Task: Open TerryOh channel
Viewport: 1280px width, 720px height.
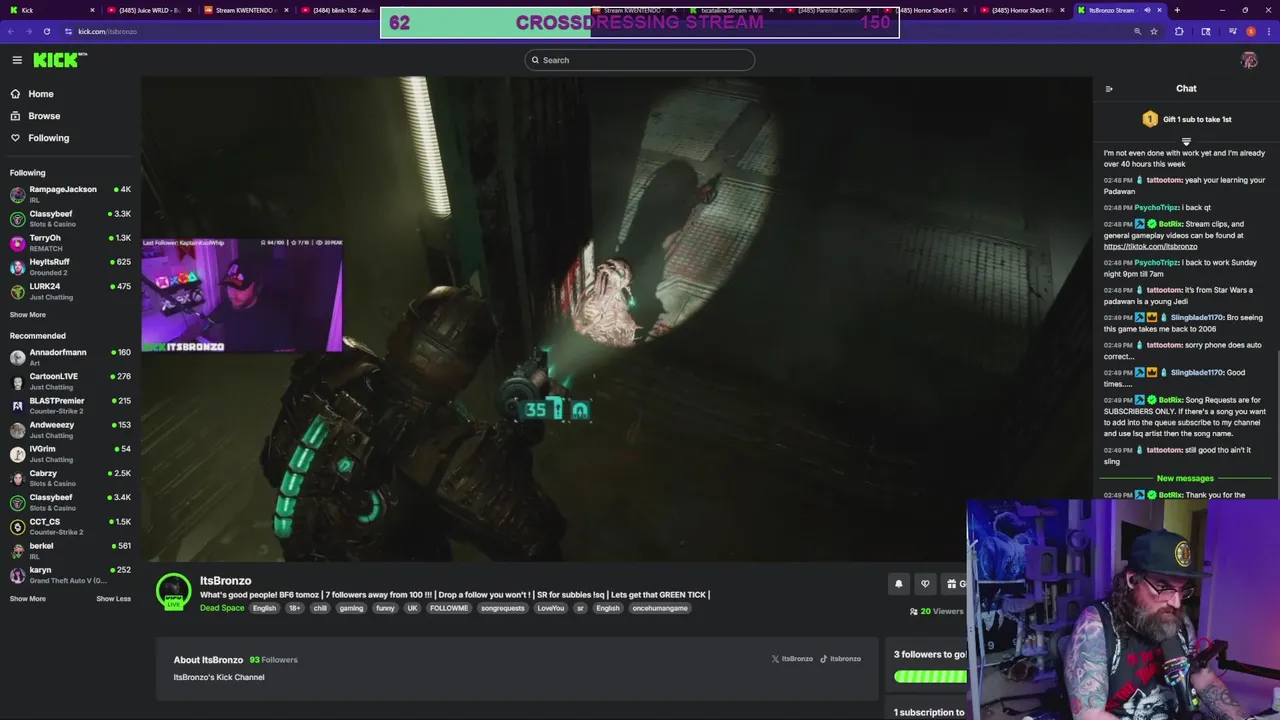Action: tap(70, 242)
